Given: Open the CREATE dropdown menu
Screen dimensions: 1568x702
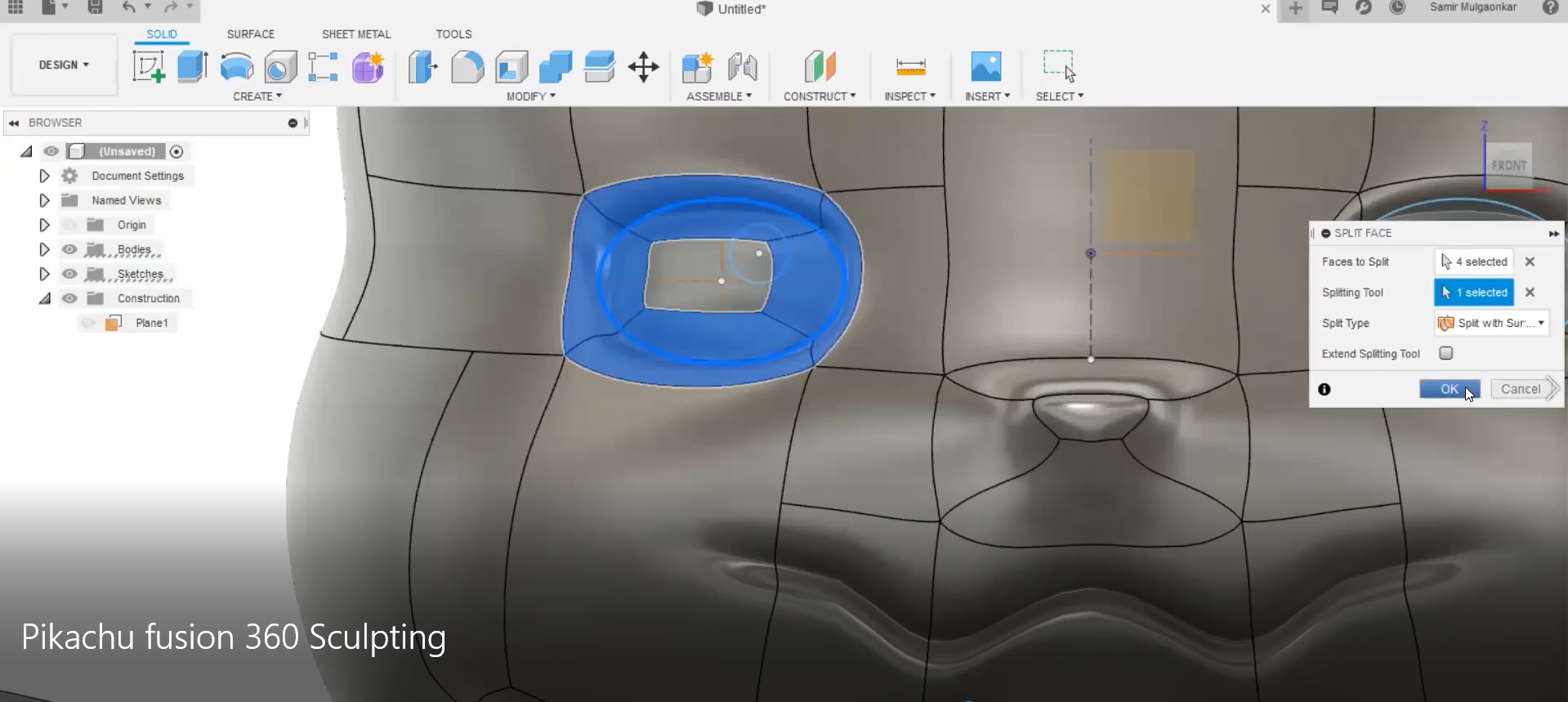Looking at the screenshot, I should click(x=257, y=96).
